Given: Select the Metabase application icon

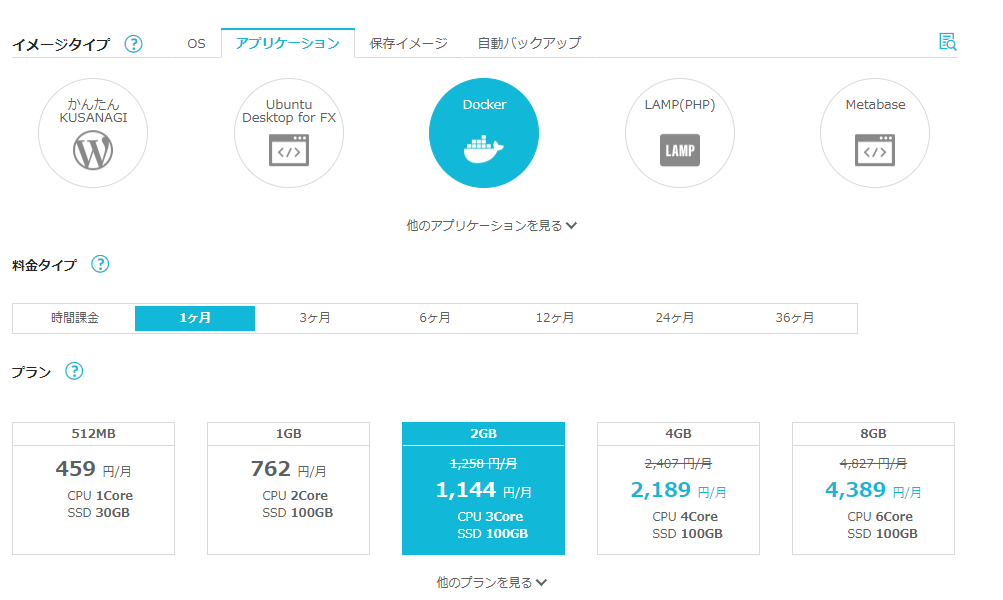Looking at the screenshot, I should pos(874,133).
